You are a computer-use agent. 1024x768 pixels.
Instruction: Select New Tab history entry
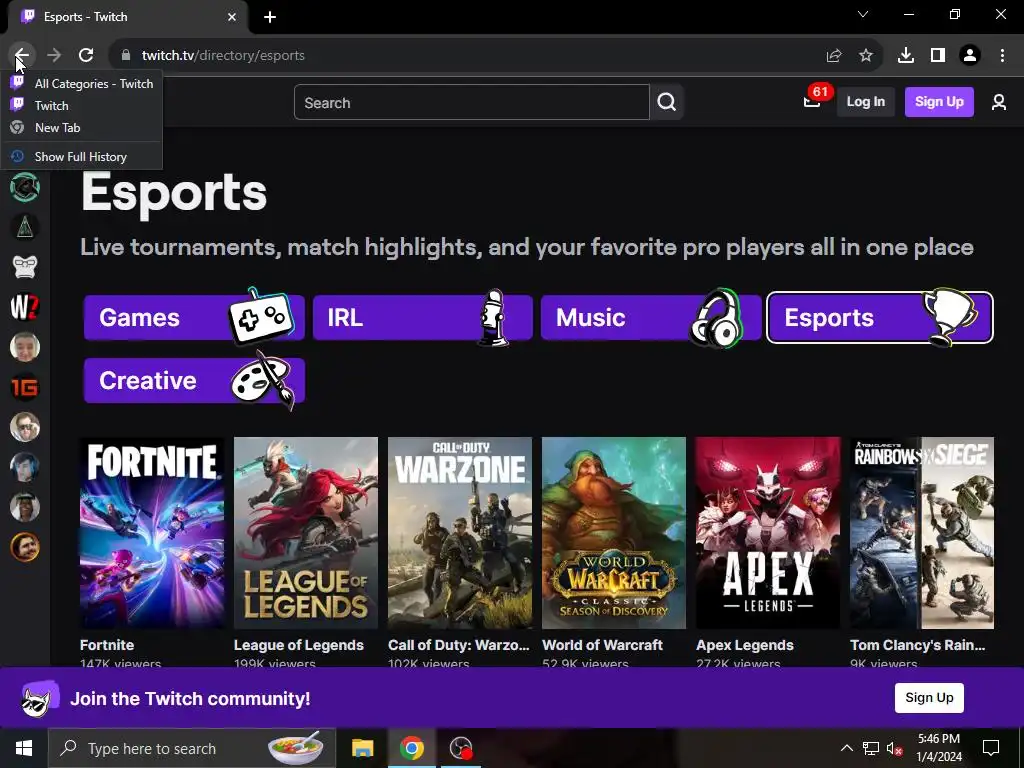tap(82, 128)
